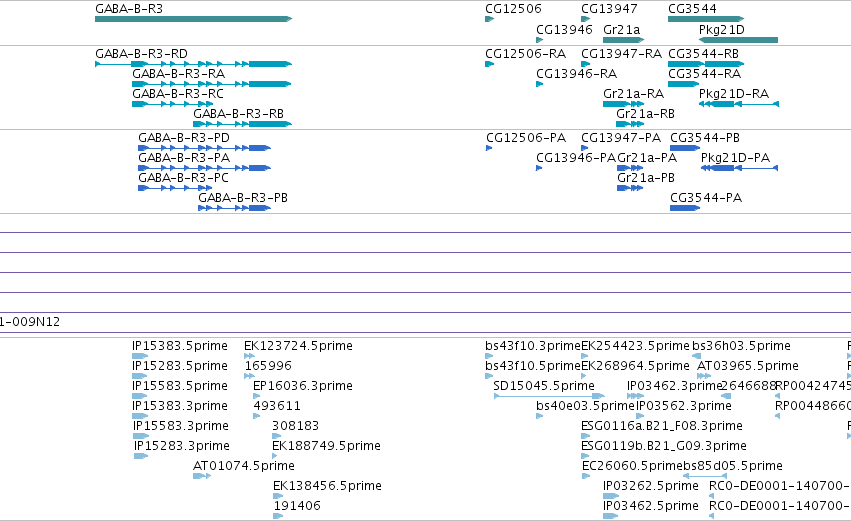
Task: Select the GABA-B-R3 gene glyph
Action: pos(193,19)
